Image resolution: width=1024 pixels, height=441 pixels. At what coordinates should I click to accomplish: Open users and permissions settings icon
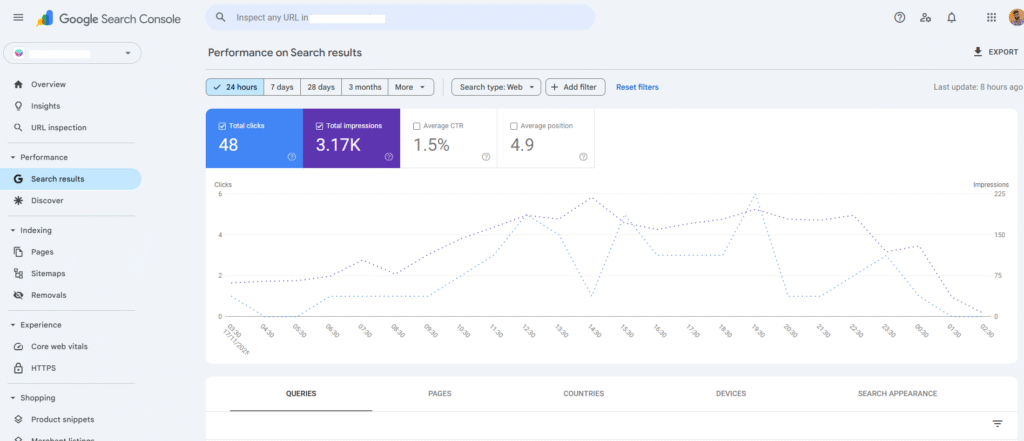925,18
